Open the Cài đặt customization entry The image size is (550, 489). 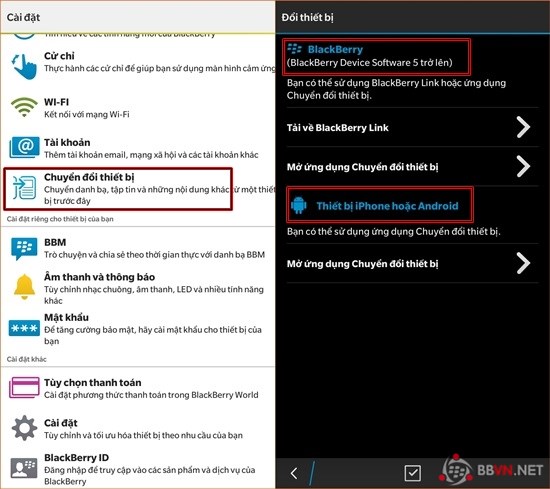[x=138, y=429]
